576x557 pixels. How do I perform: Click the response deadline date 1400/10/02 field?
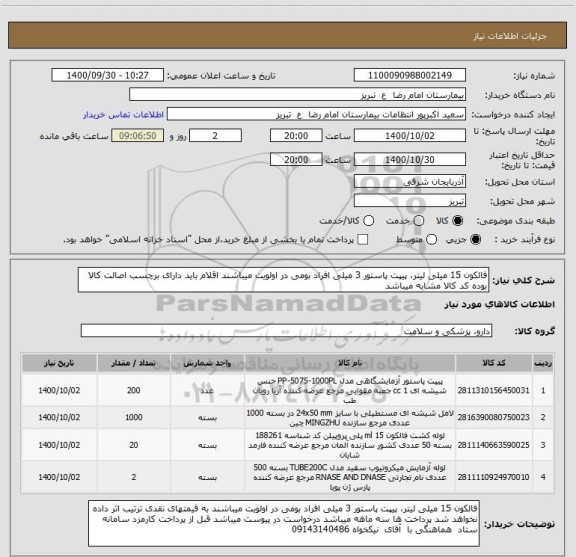point(410,136)
